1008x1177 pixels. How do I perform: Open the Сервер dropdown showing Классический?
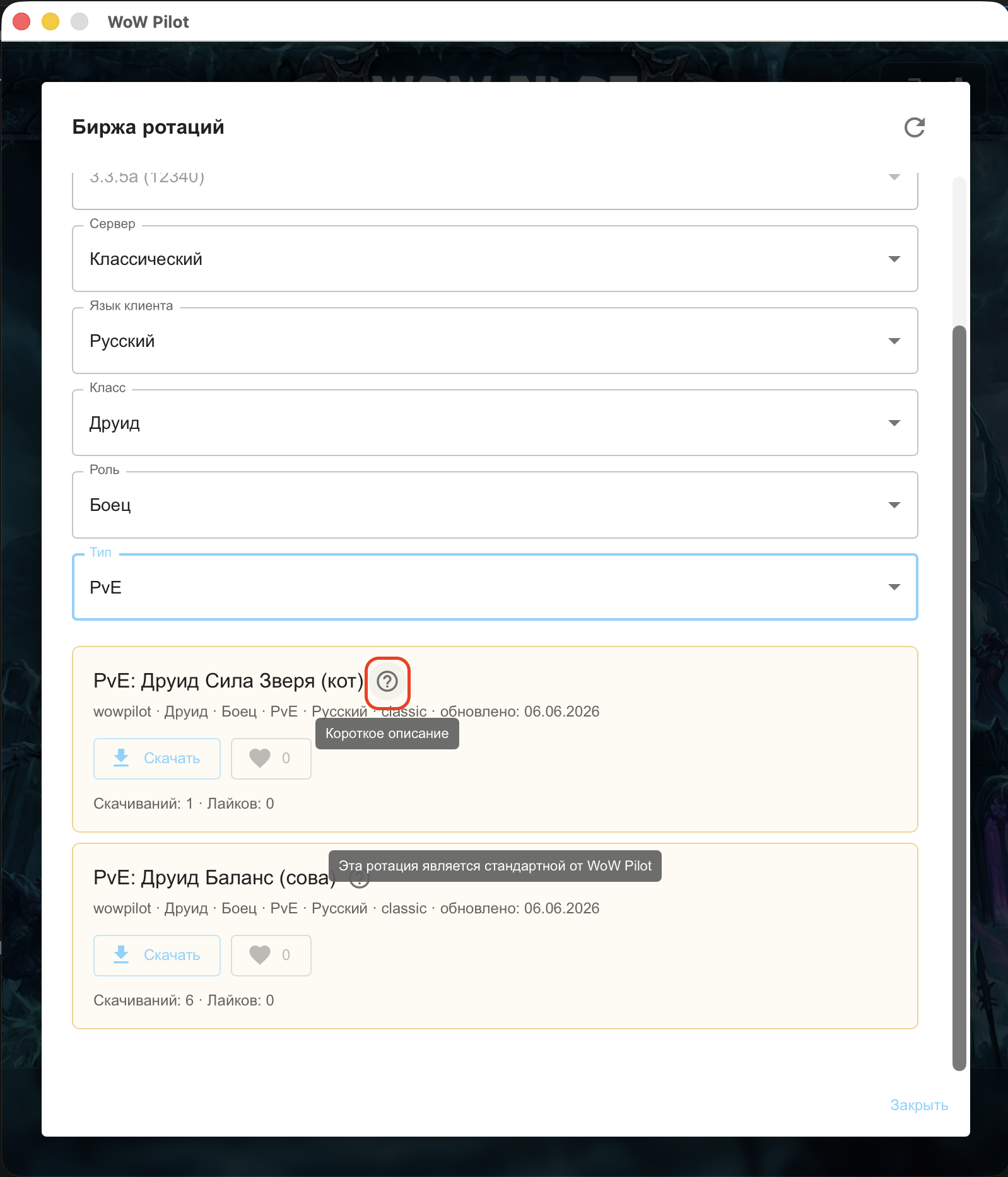(495, 259)
